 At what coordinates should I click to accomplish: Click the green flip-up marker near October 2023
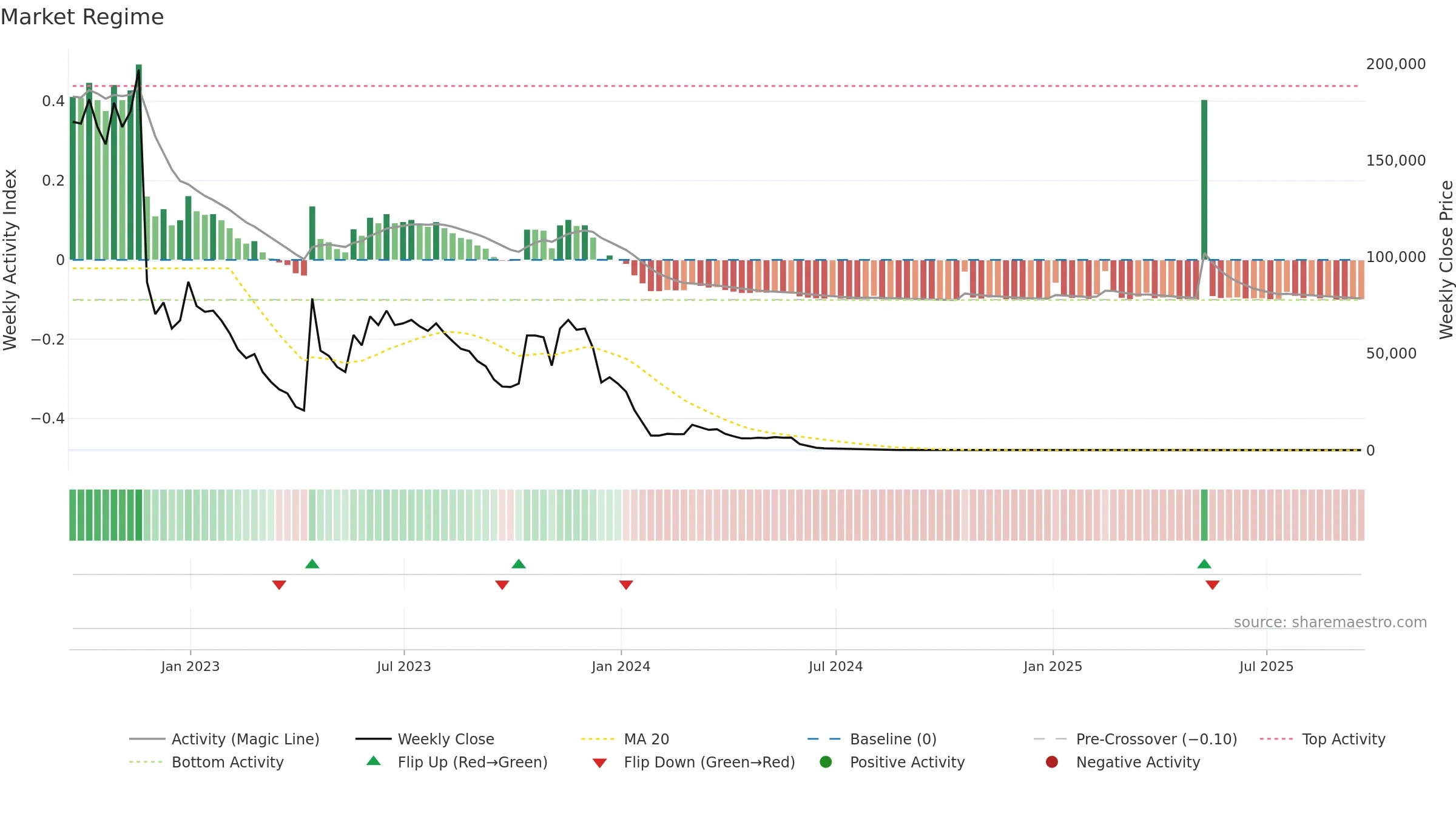[519, 564]
